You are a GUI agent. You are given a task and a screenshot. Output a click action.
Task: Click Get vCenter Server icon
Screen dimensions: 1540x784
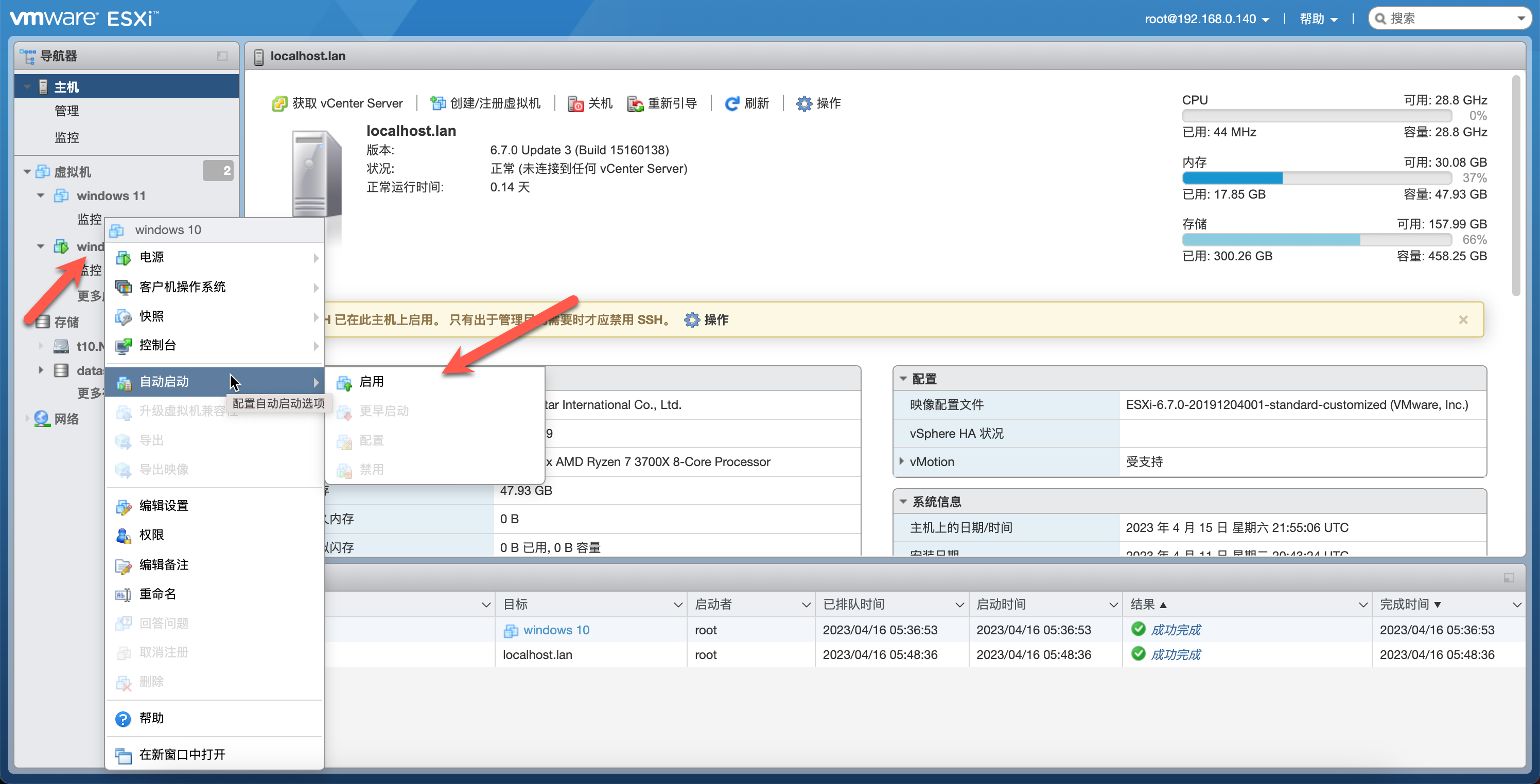(x=279, y=103)
